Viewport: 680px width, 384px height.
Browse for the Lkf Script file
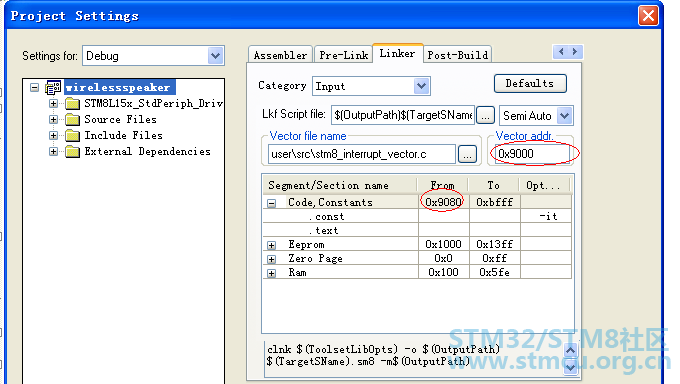(x=485, y=115)
